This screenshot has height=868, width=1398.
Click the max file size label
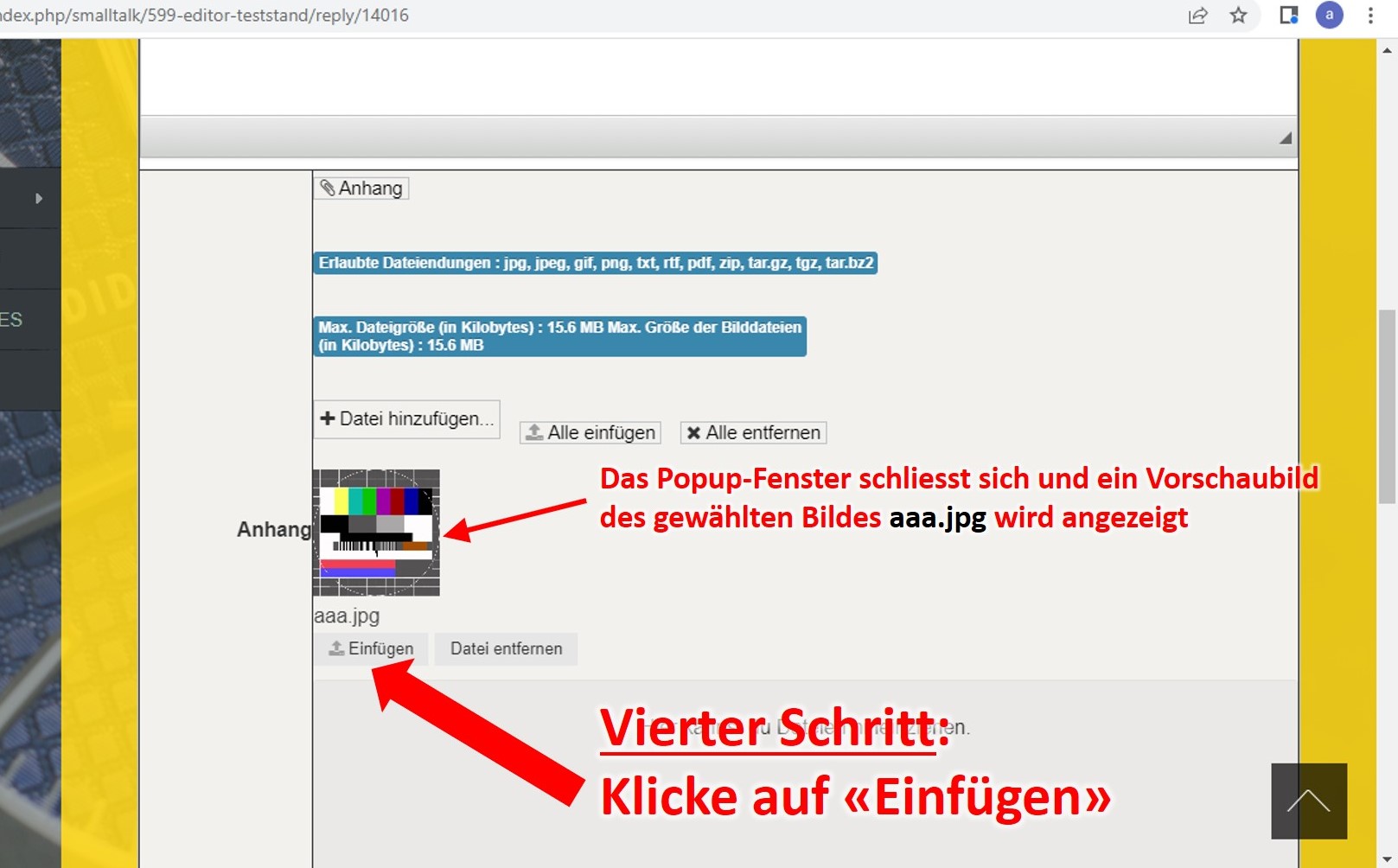tap(560, 336)
